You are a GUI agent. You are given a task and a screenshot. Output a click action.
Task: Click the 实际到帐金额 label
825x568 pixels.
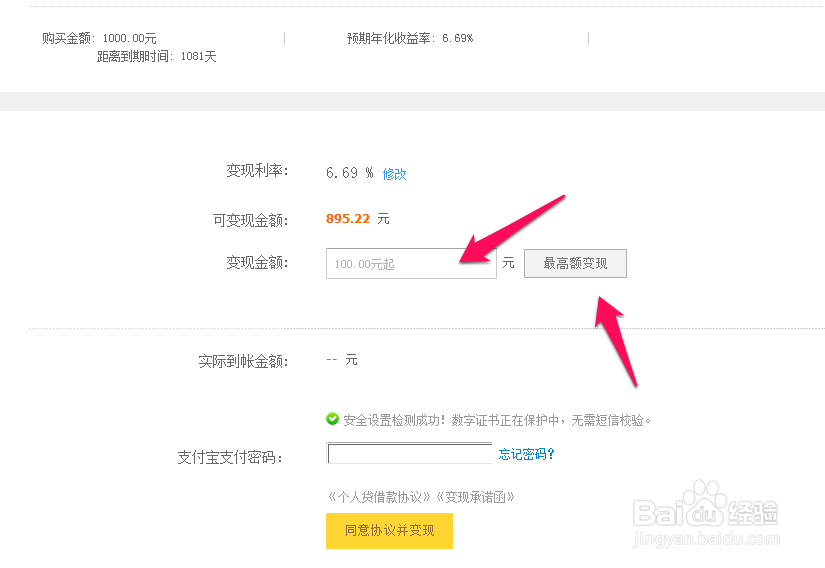(x=243, y=361)
